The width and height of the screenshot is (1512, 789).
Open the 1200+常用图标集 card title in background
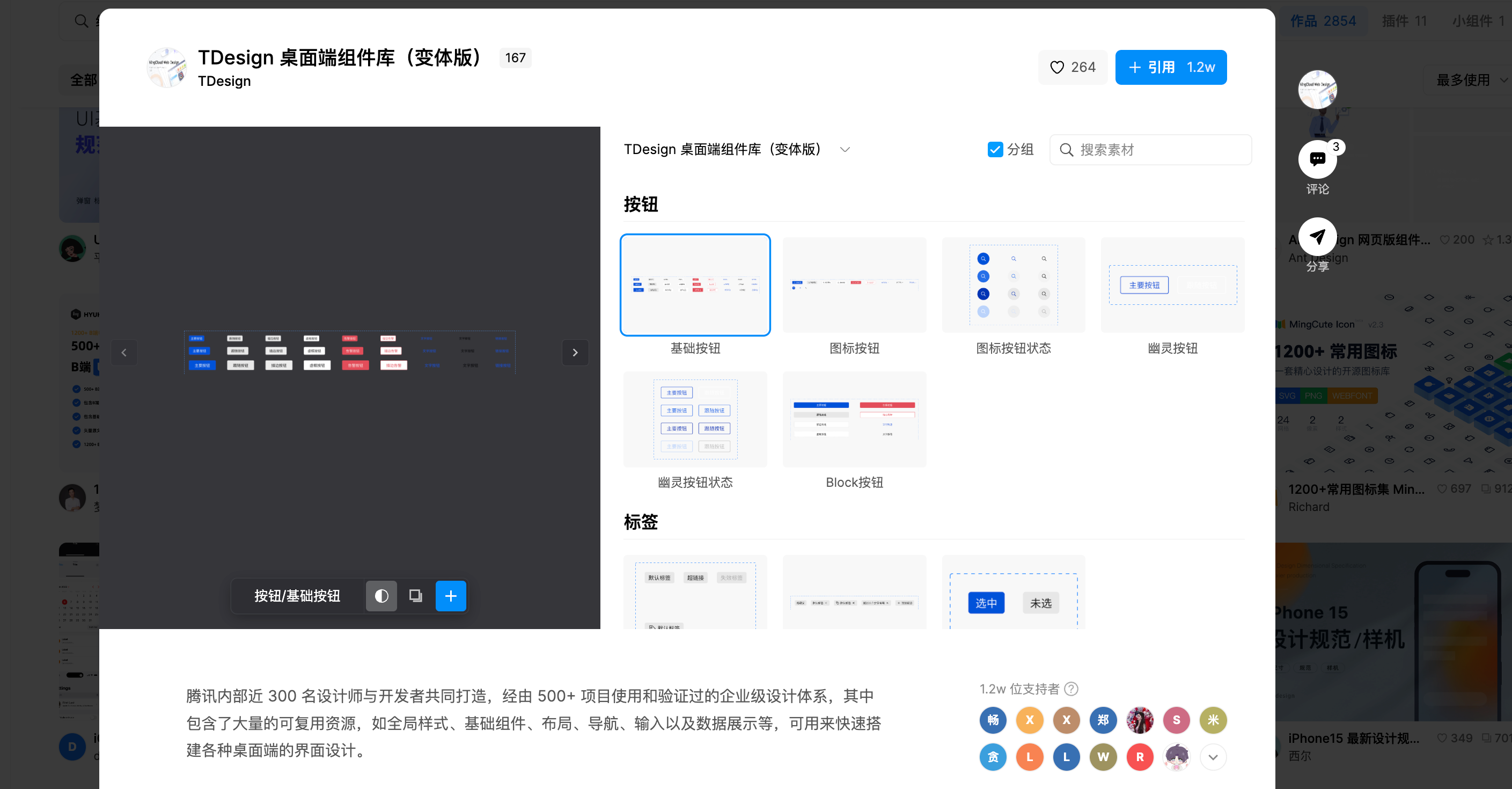[x=1356, y=489]
